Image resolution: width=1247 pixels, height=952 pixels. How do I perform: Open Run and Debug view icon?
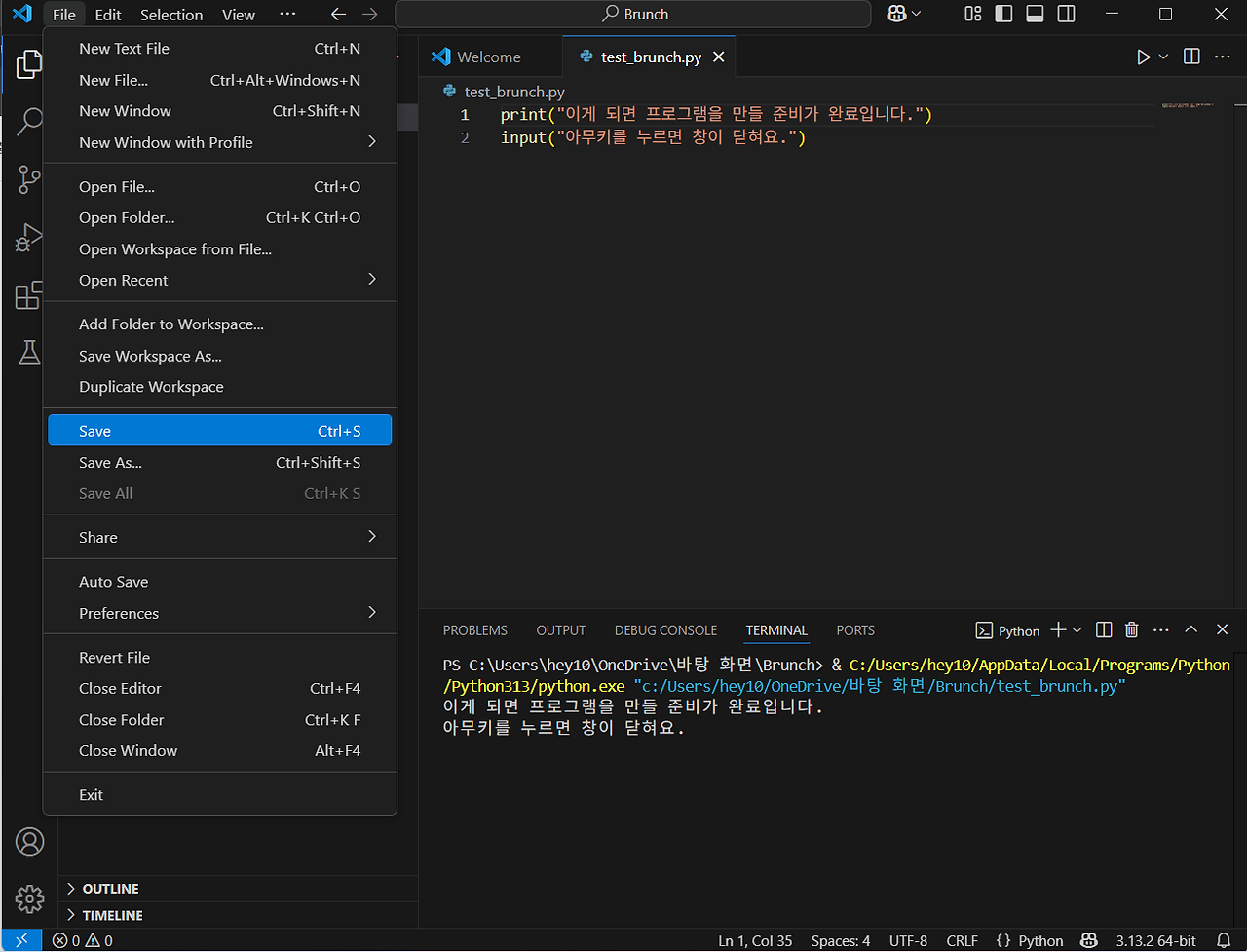point(29,238)
